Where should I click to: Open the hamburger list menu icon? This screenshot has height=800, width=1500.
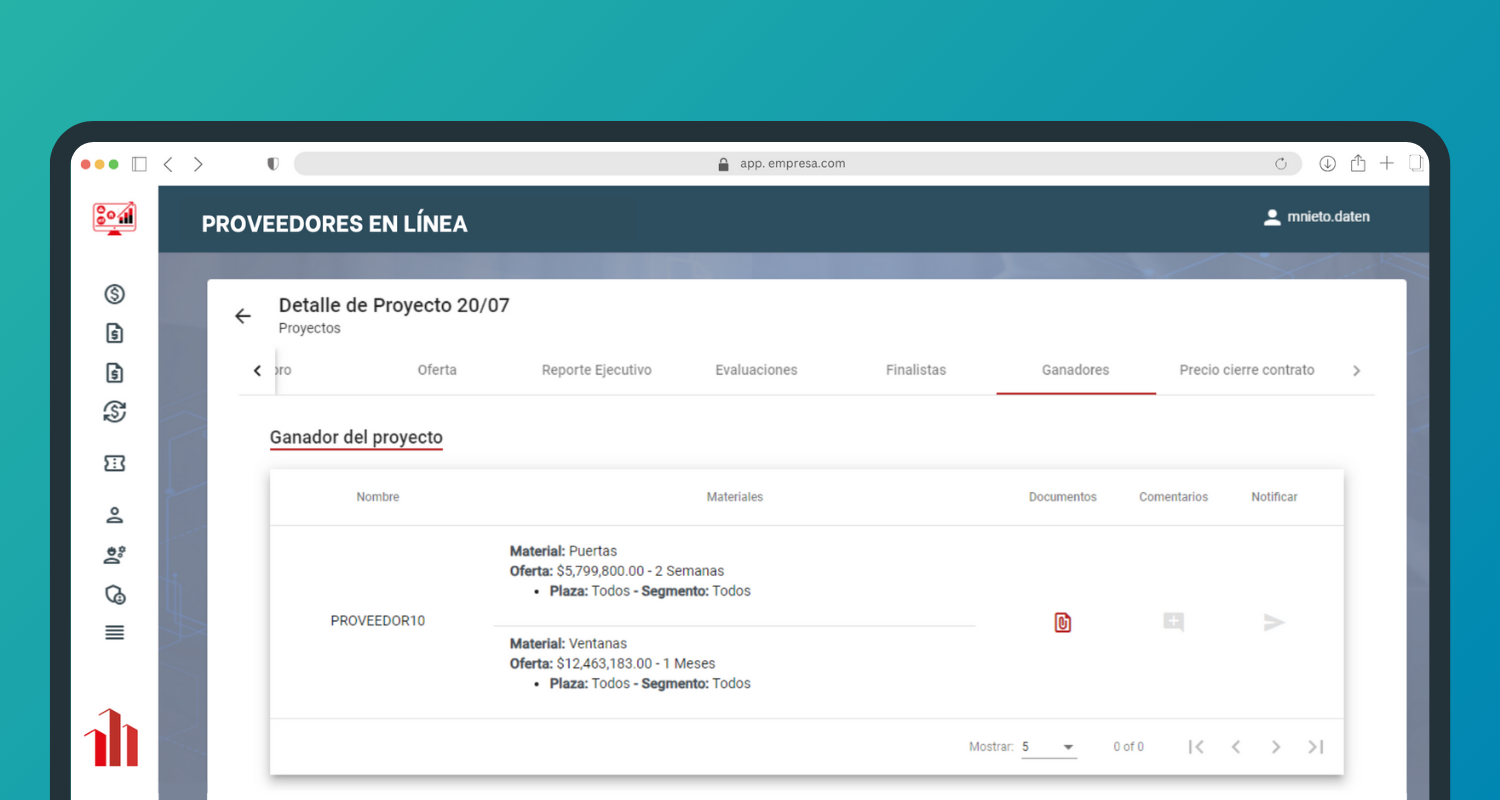pos(115,632)
